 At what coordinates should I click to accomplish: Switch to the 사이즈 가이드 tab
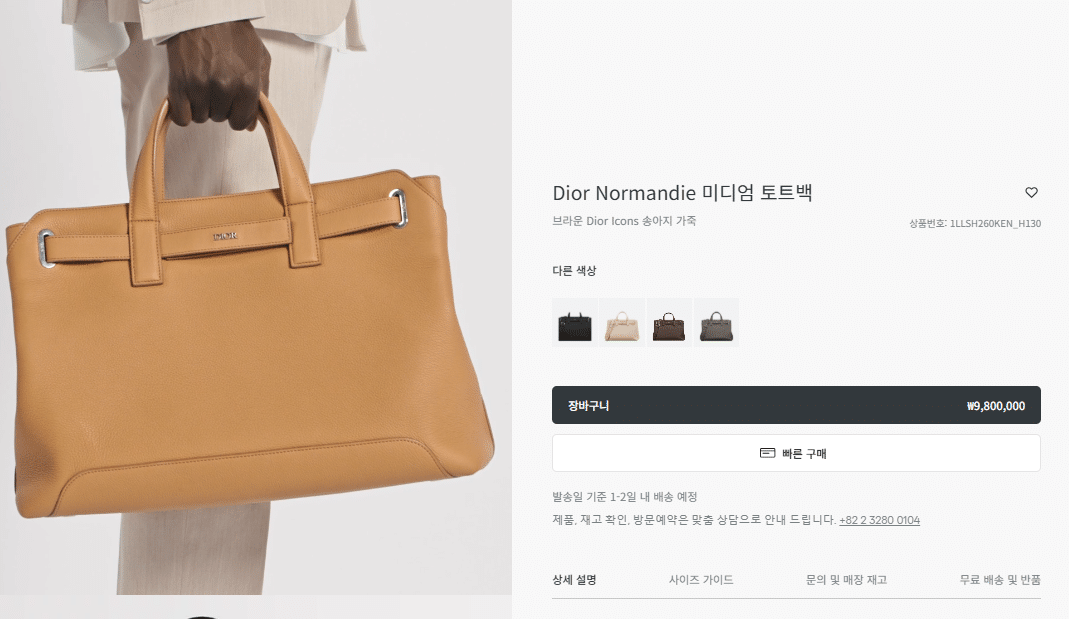pos(701,579)
